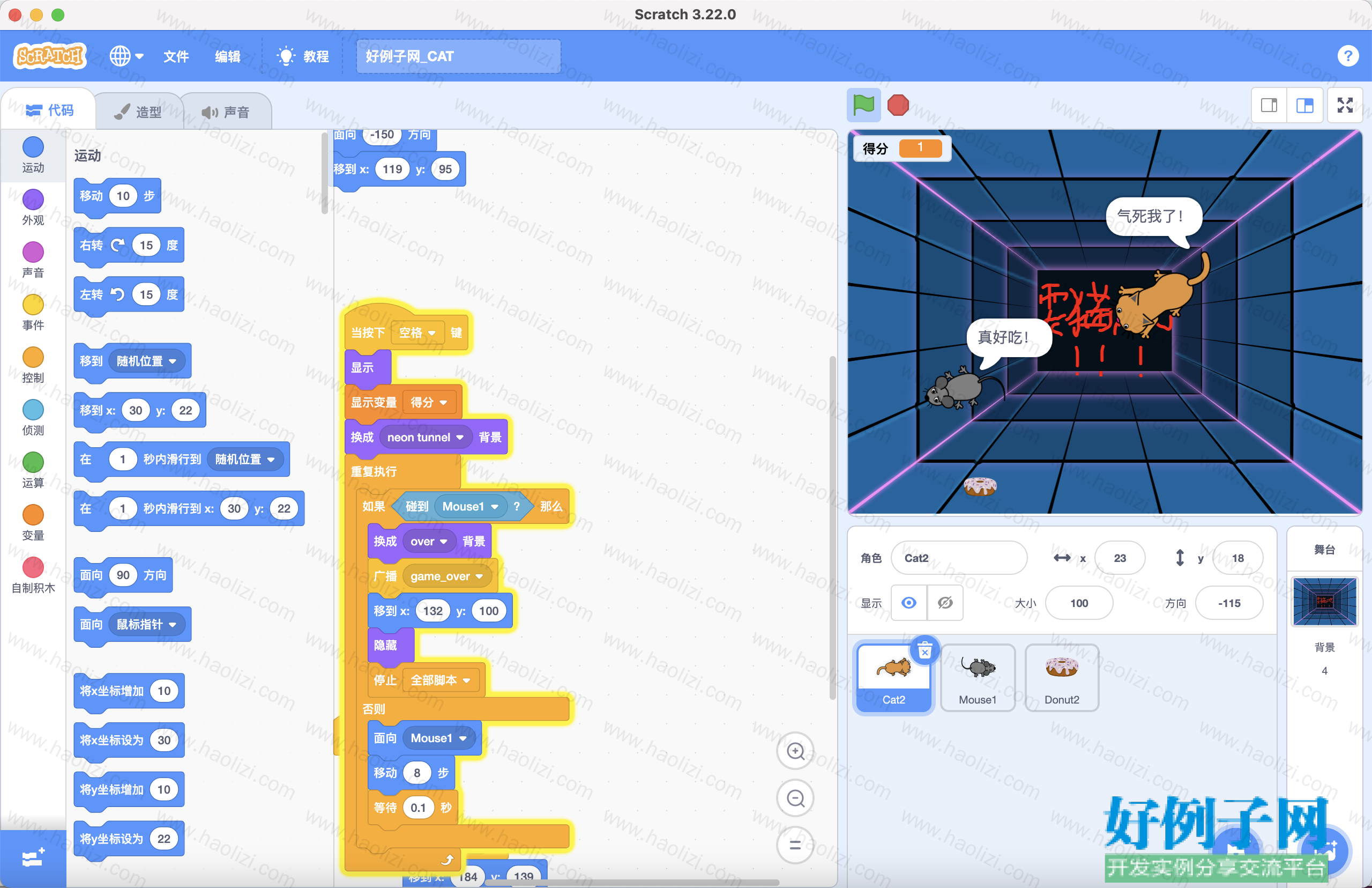This screenshot has height=888, width=1372.
Task: Select the 运算 operators category
Action: (x=33, y=469)
